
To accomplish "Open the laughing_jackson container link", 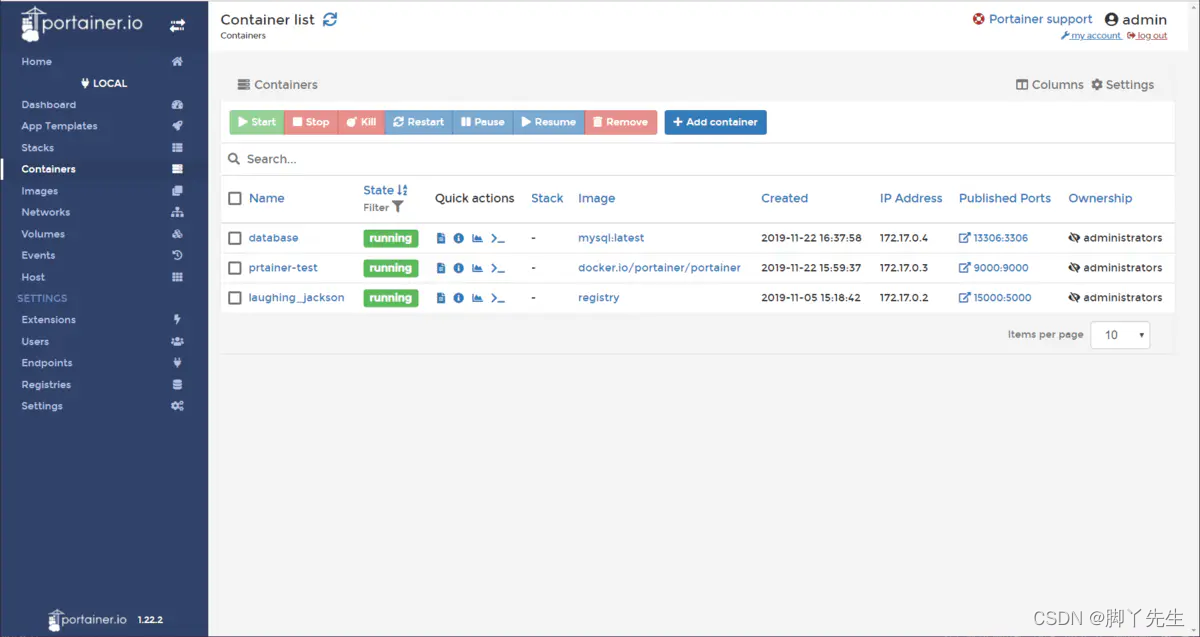I will pyautogui.click(x=297, y=298).
